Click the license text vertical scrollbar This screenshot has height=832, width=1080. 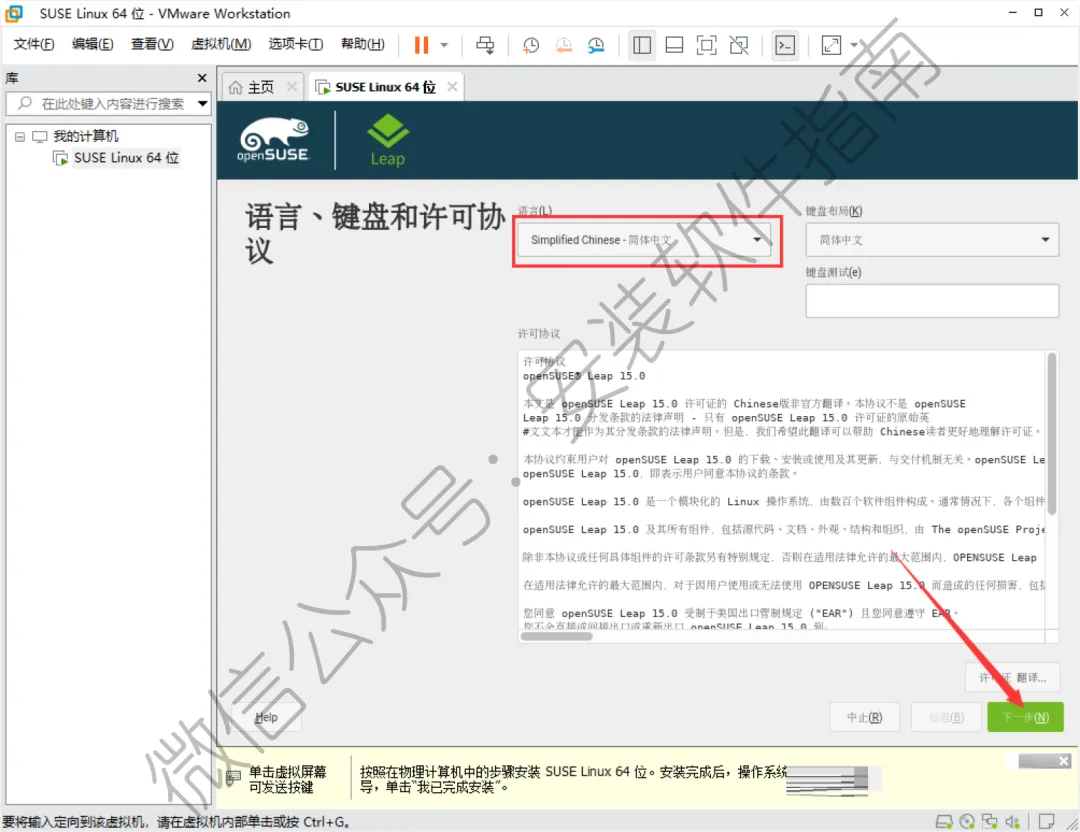pyautogui.click(x=1051, y=434)
